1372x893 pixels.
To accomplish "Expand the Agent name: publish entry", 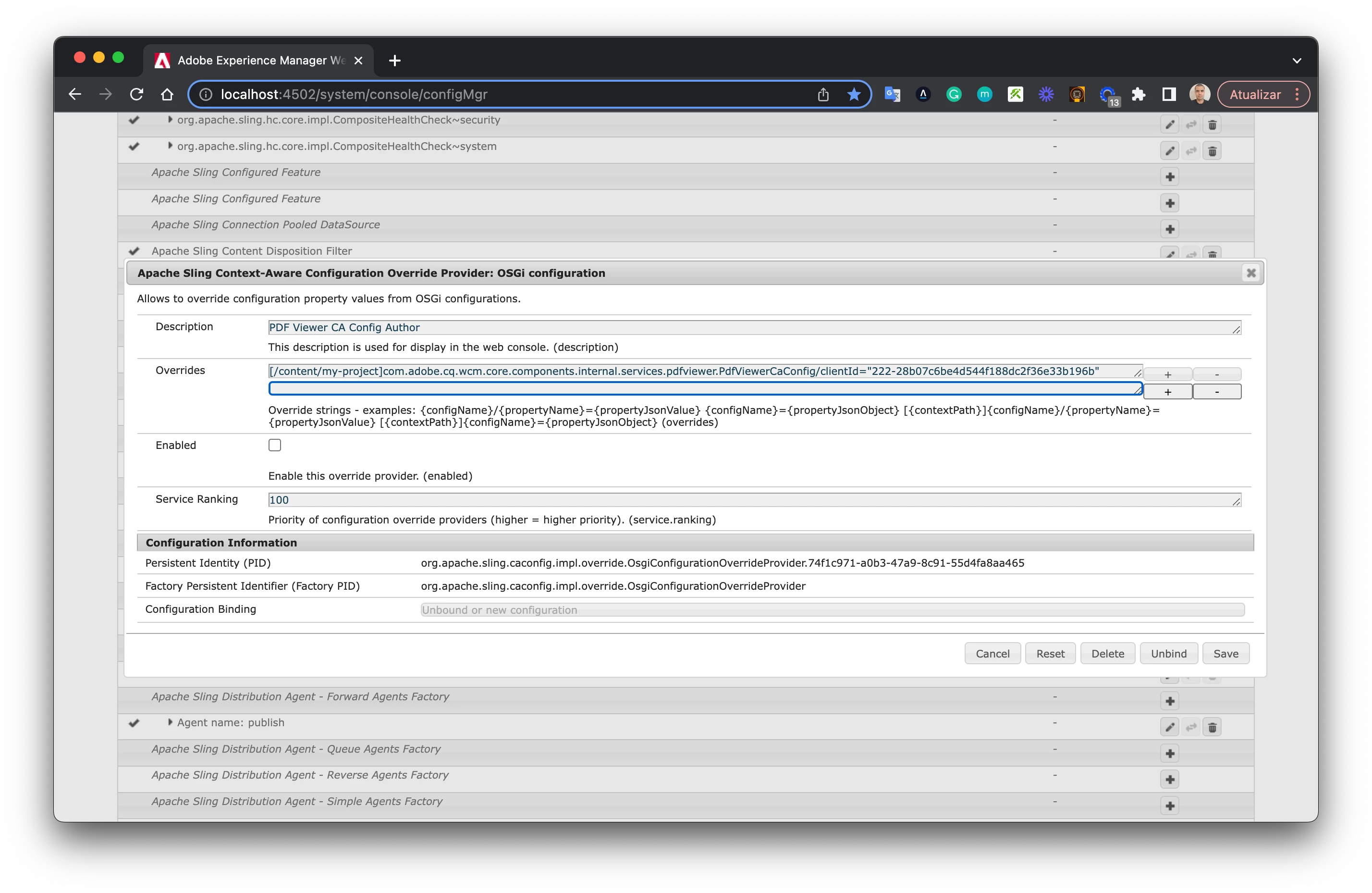I will 170,722.
